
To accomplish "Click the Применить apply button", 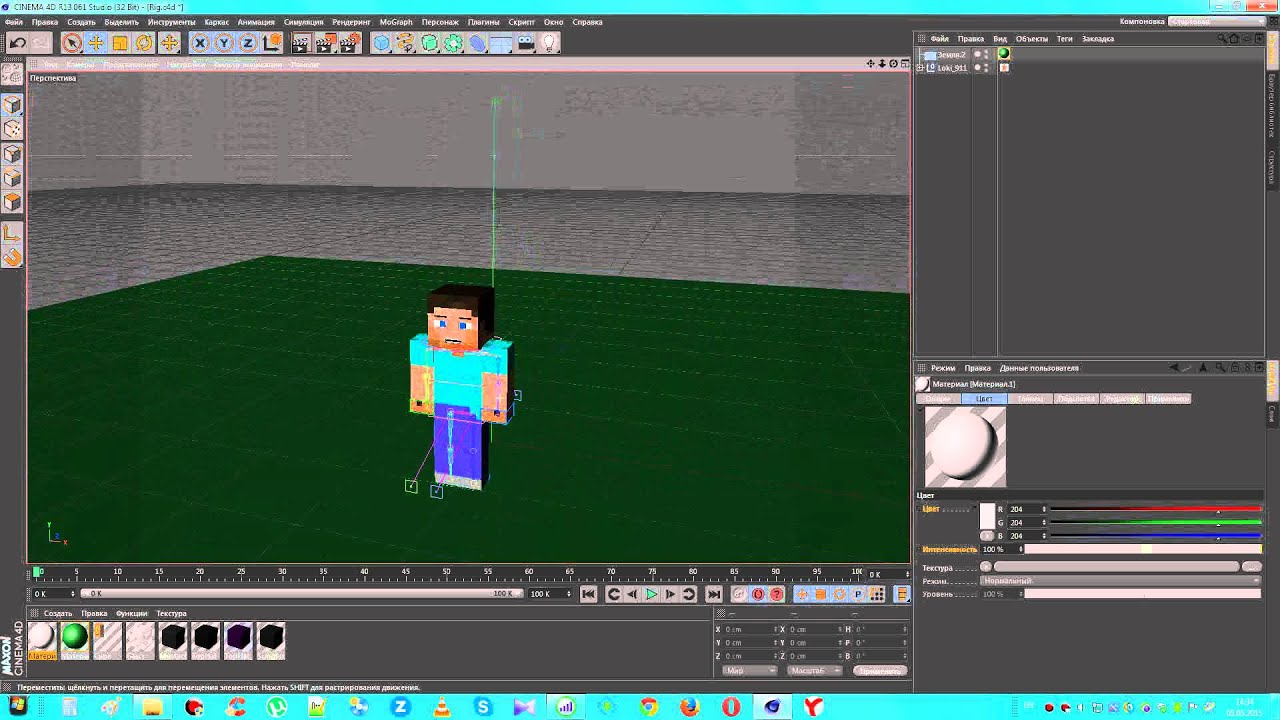I will [x=880, y=670].
